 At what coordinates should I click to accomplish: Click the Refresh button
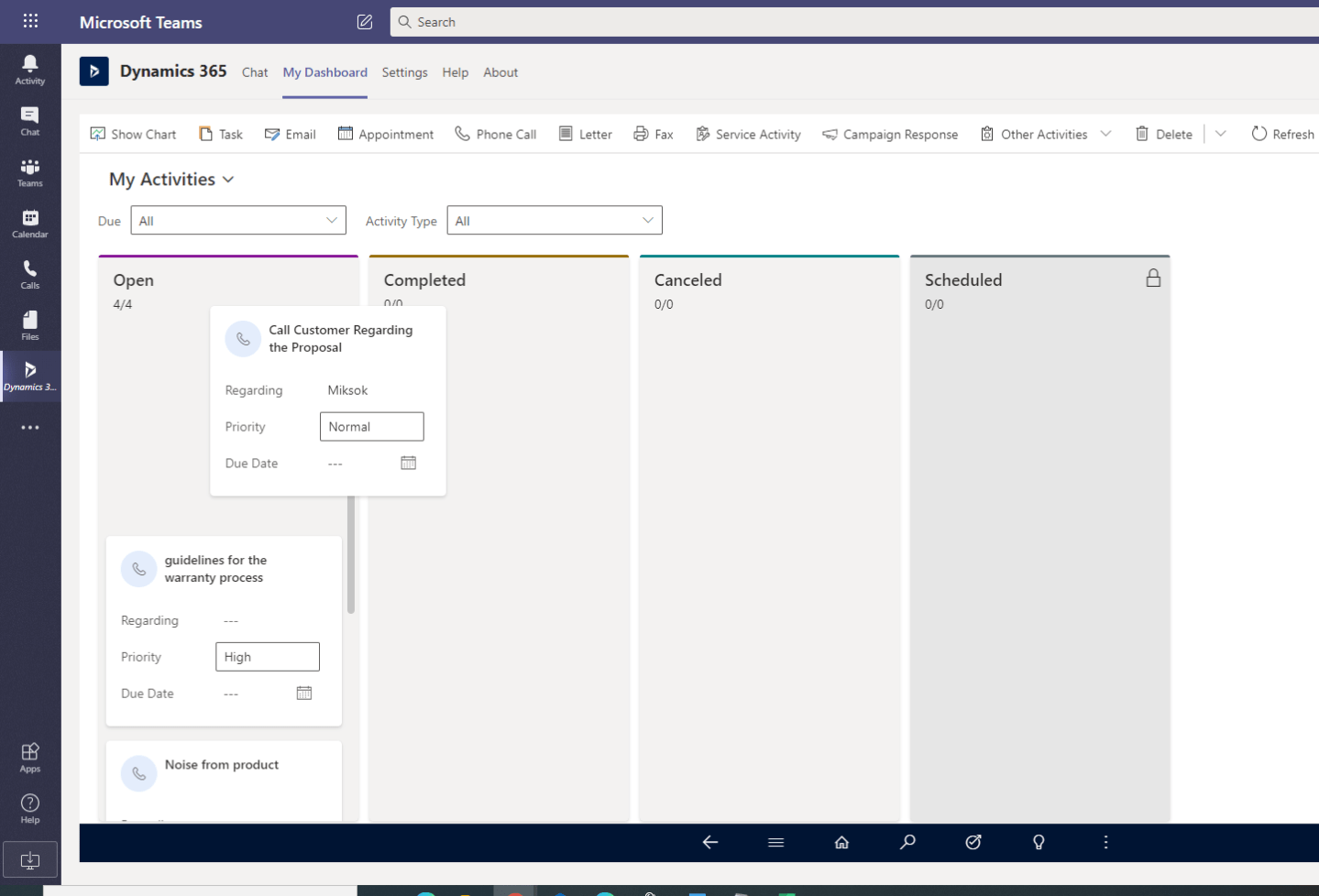[x=1282, y=134]
